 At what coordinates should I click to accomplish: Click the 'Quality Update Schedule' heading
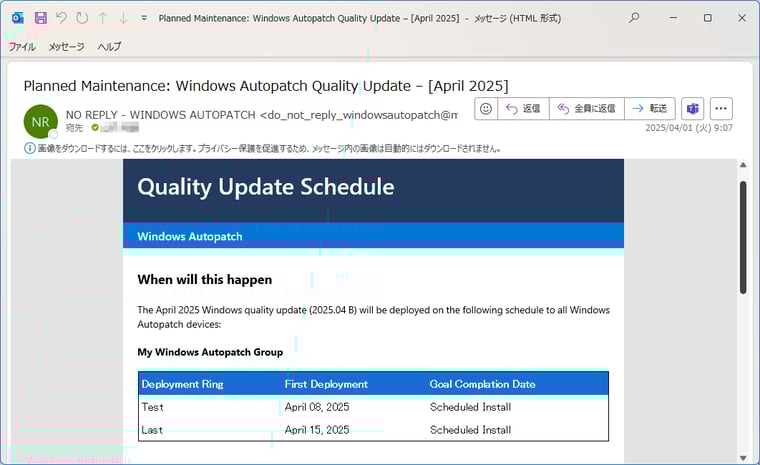[266, 187]
